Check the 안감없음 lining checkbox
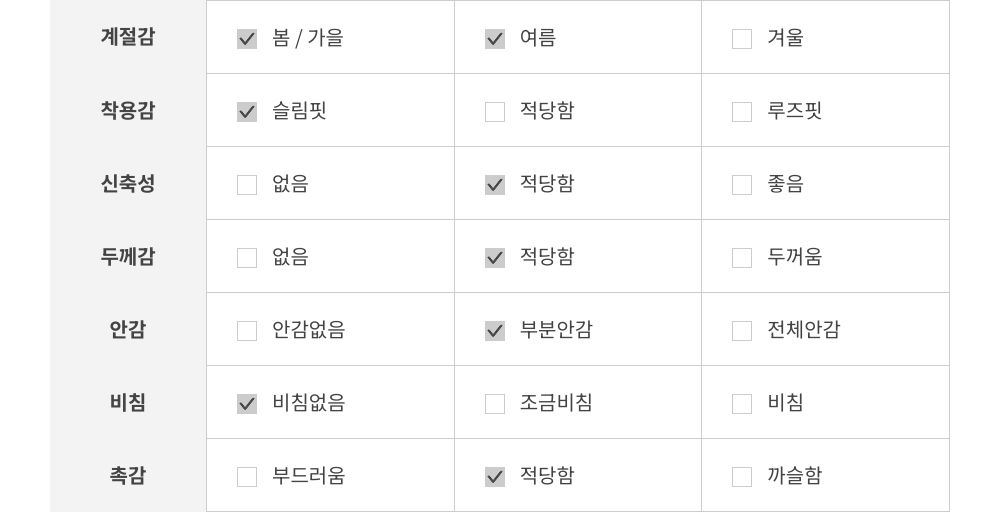 point(247,331)
